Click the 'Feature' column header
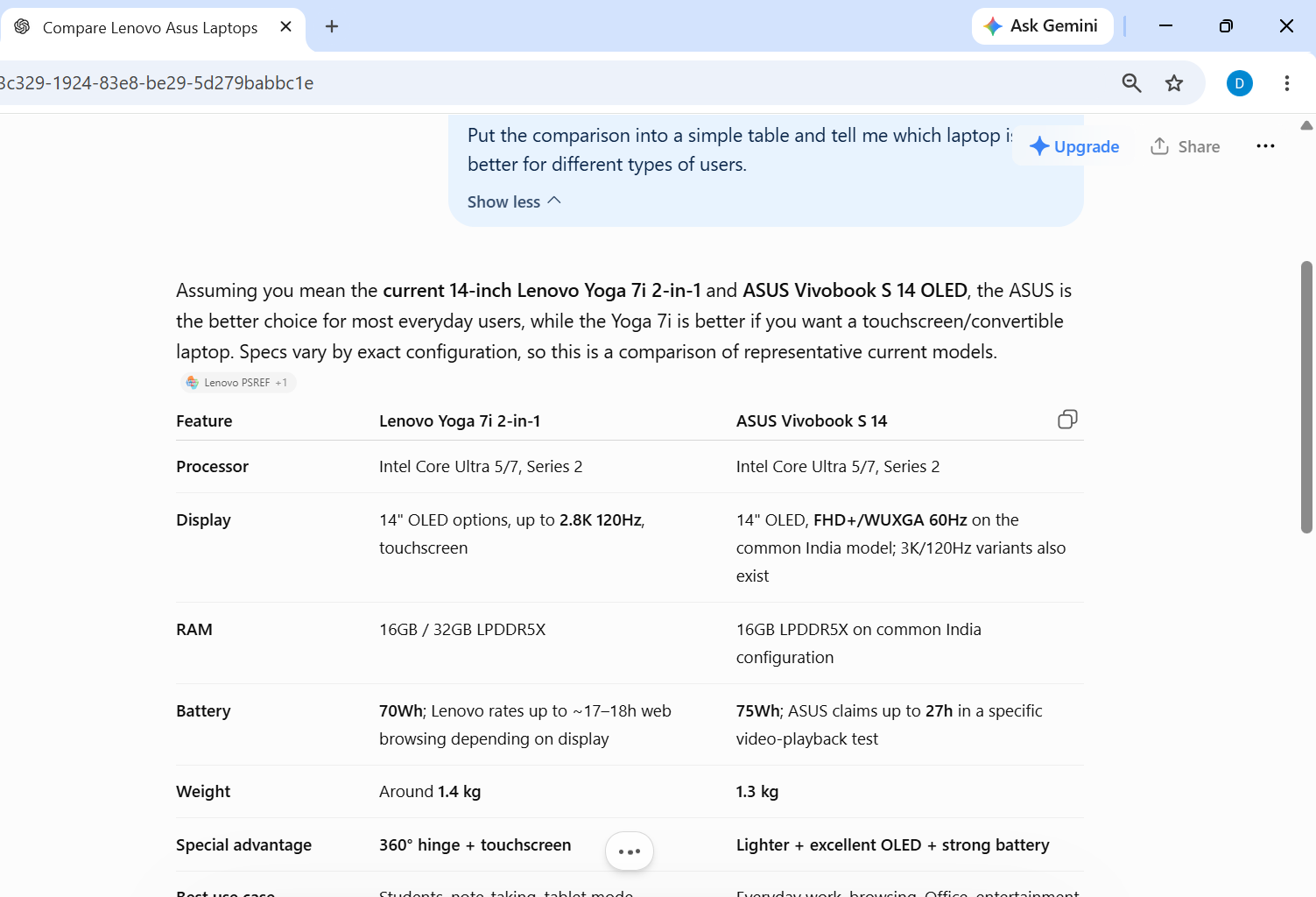Screen dimensions: 1316x897 [204, 421]
